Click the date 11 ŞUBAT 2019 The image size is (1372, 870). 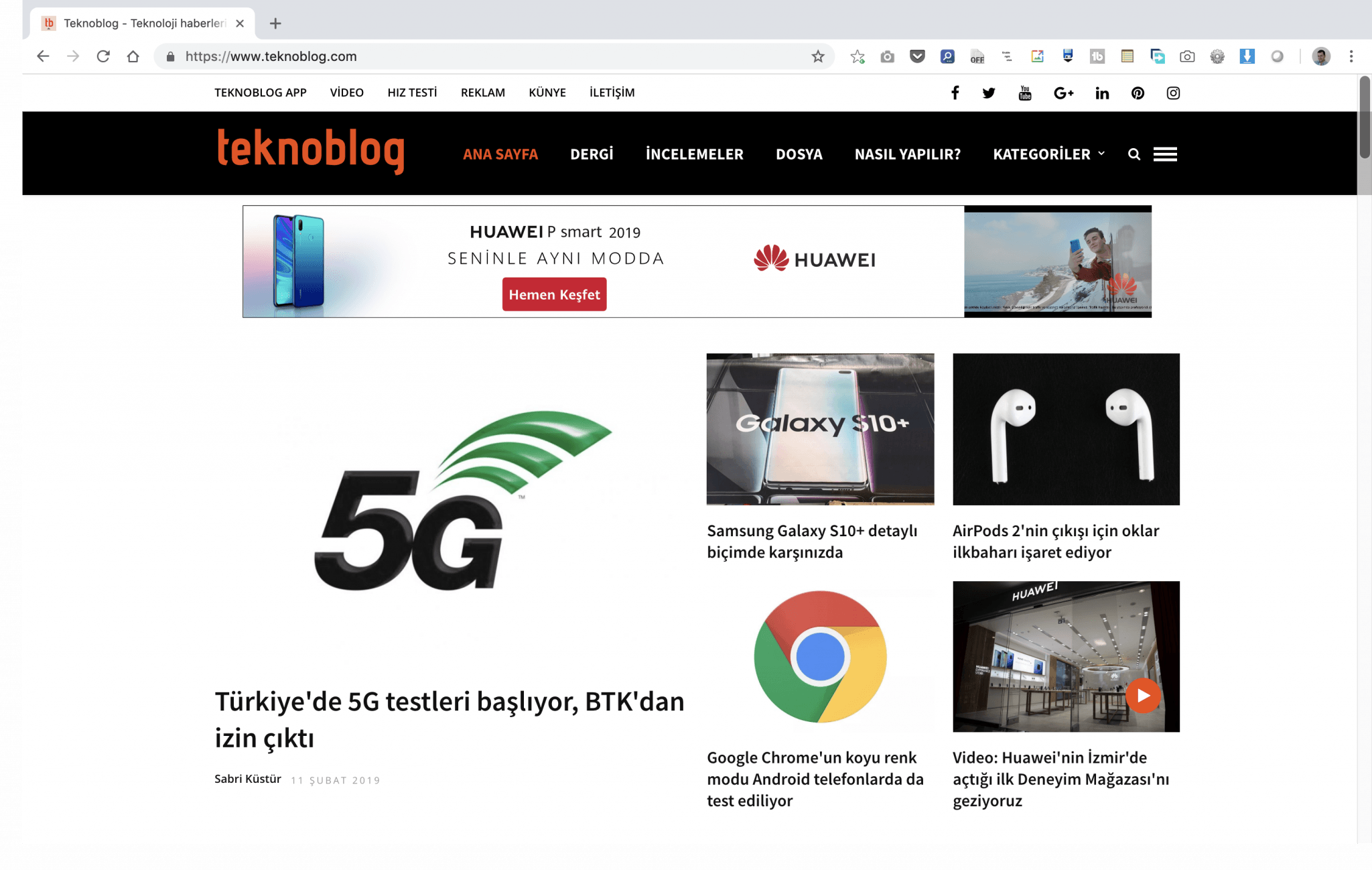[x=336, y=780]
